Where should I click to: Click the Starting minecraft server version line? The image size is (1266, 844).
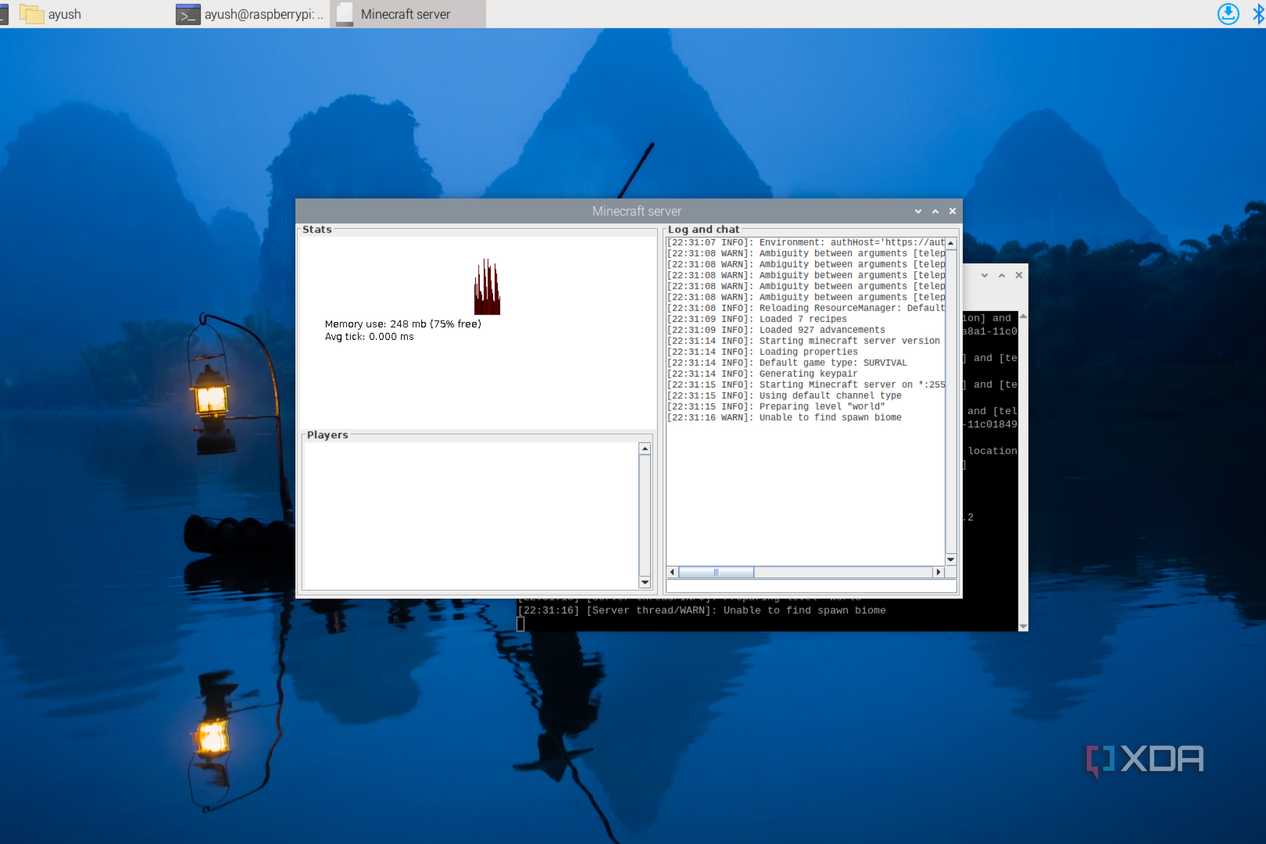point(804,341)
